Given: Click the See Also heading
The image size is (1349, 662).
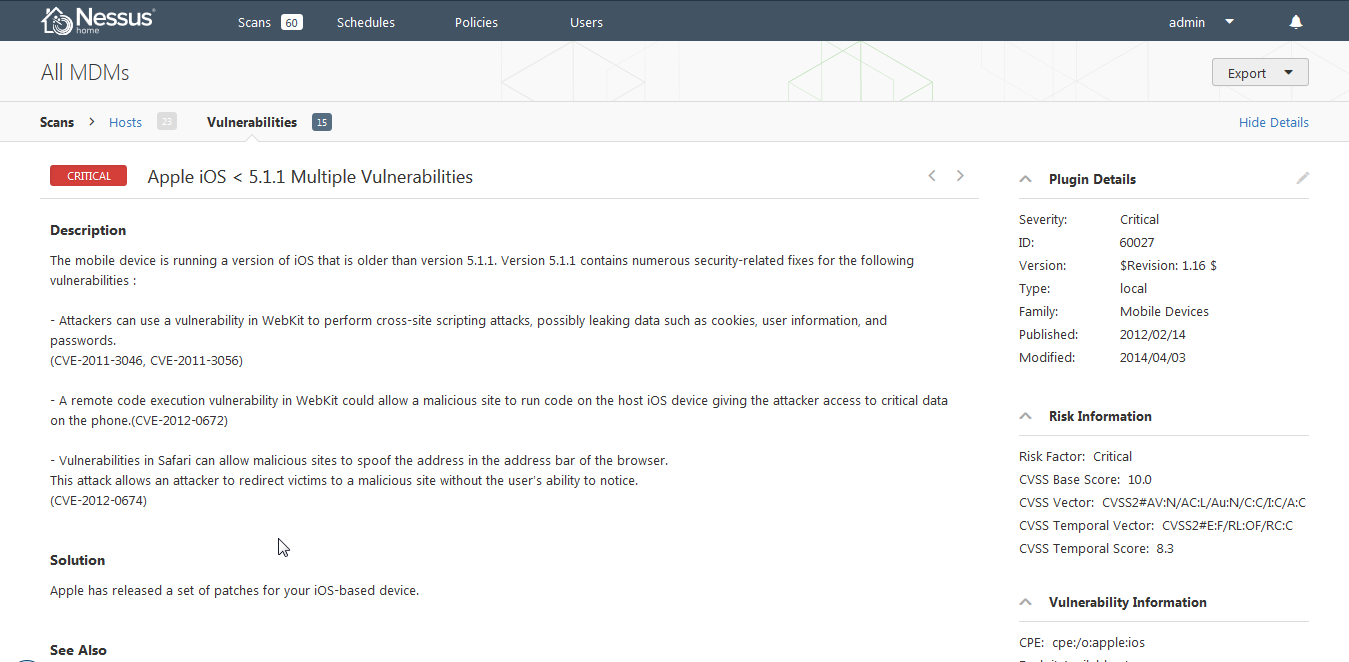Looking at the screenshot, I should (x=78, y=650).
